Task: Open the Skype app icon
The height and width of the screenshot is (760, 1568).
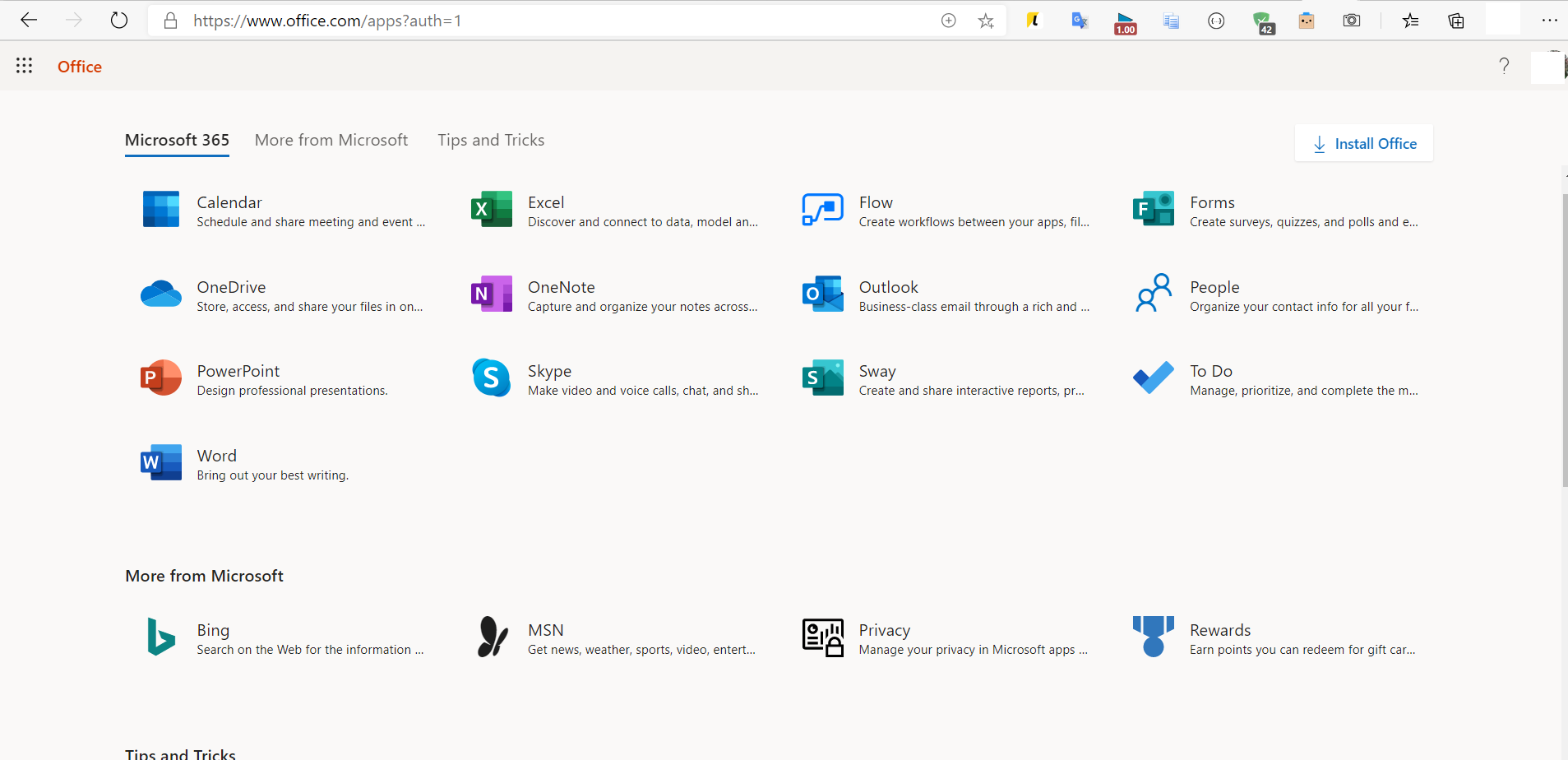Action: click(x=492, y=378)
